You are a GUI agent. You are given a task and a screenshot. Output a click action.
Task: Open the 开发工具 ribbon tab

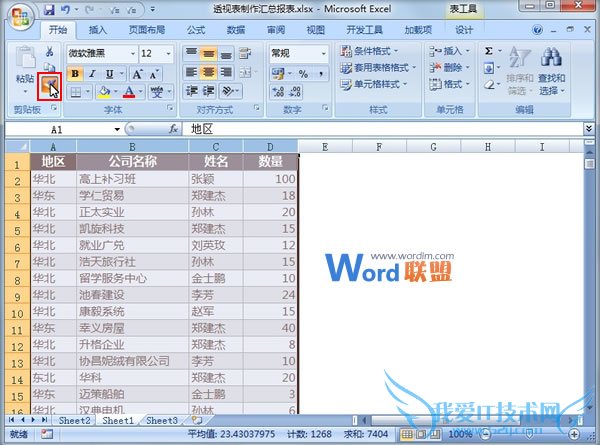(x=364, y=30)
